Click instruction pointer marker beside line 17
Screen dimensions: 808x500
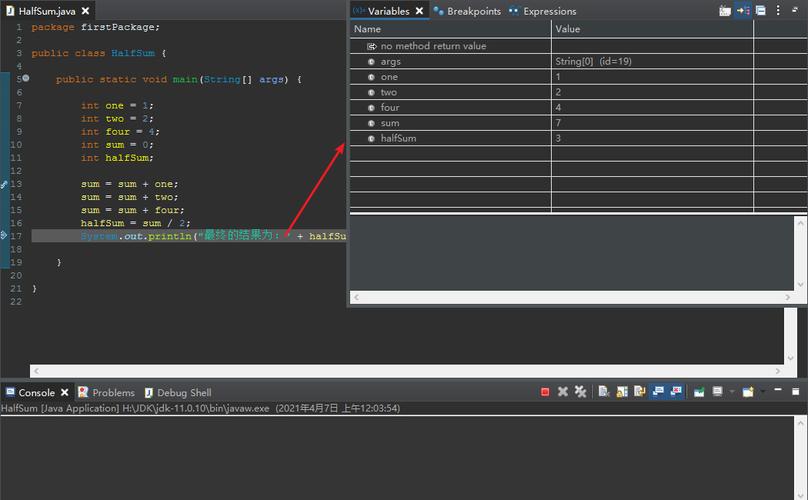point(4,236)
